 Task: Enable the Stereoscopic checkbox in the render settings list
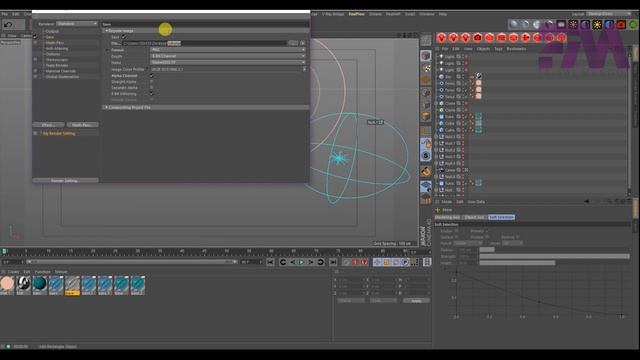point(36,60)
